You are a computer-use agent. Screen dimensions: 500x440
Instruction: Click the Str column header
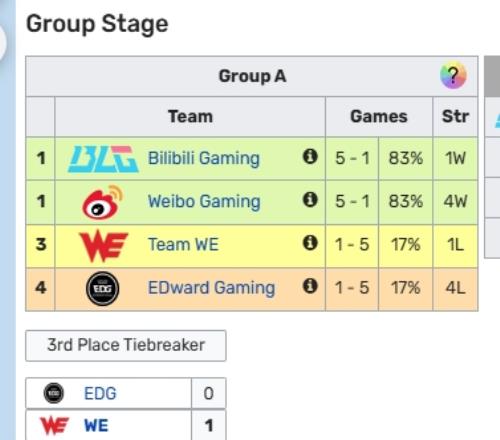click(455, 117)
